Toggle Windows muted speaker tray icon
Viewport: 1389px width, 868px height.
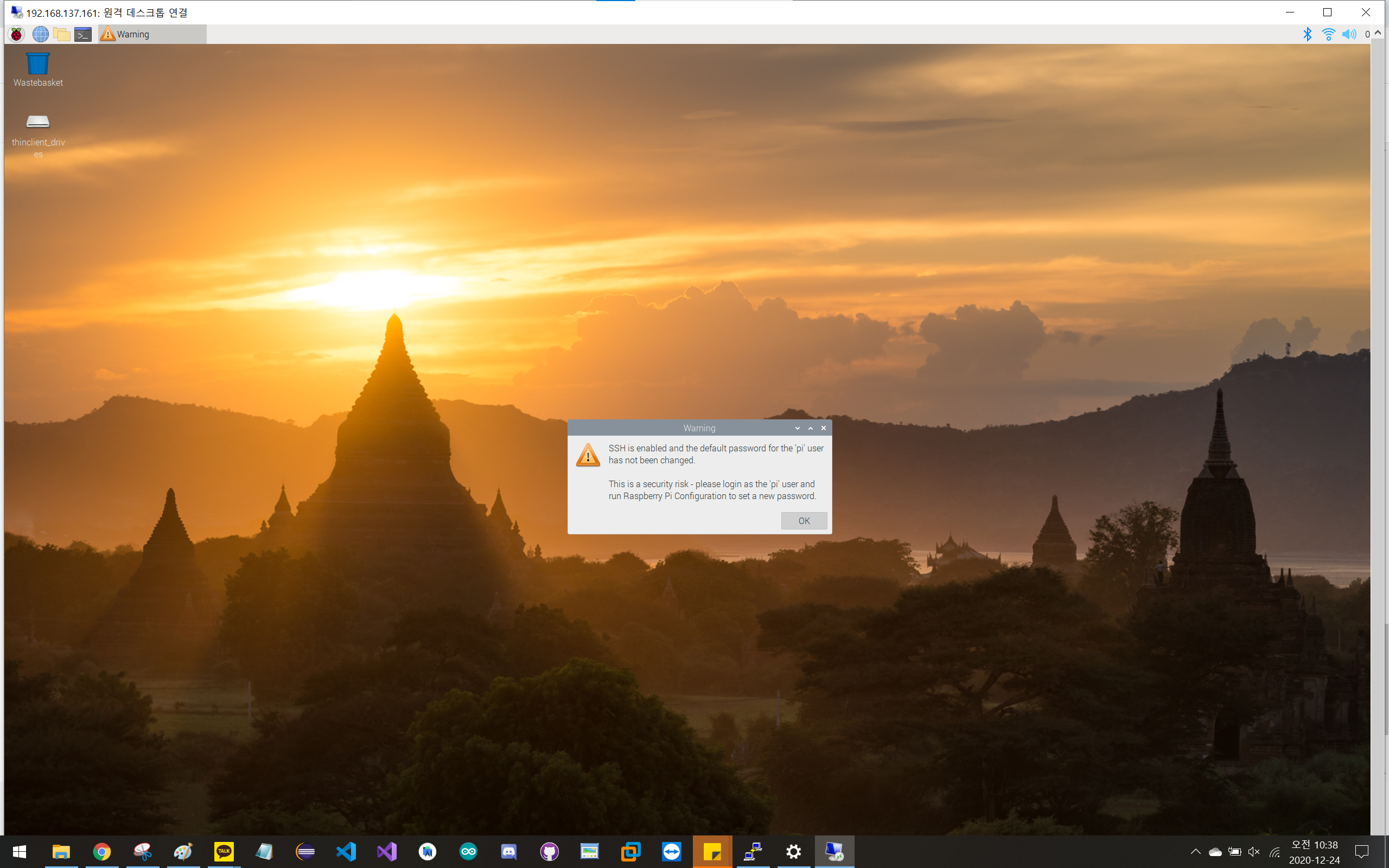pyautogui.click(x=1254, y=851)
